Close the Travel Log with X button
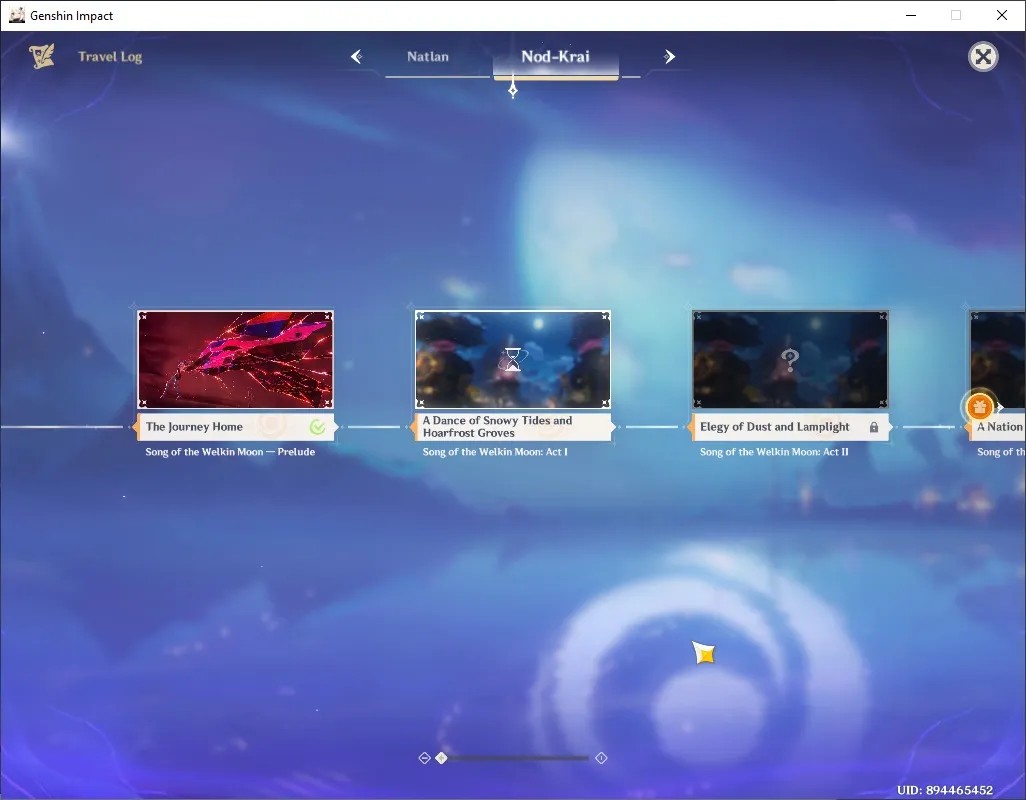1026x800 pixels. (983, 57)
